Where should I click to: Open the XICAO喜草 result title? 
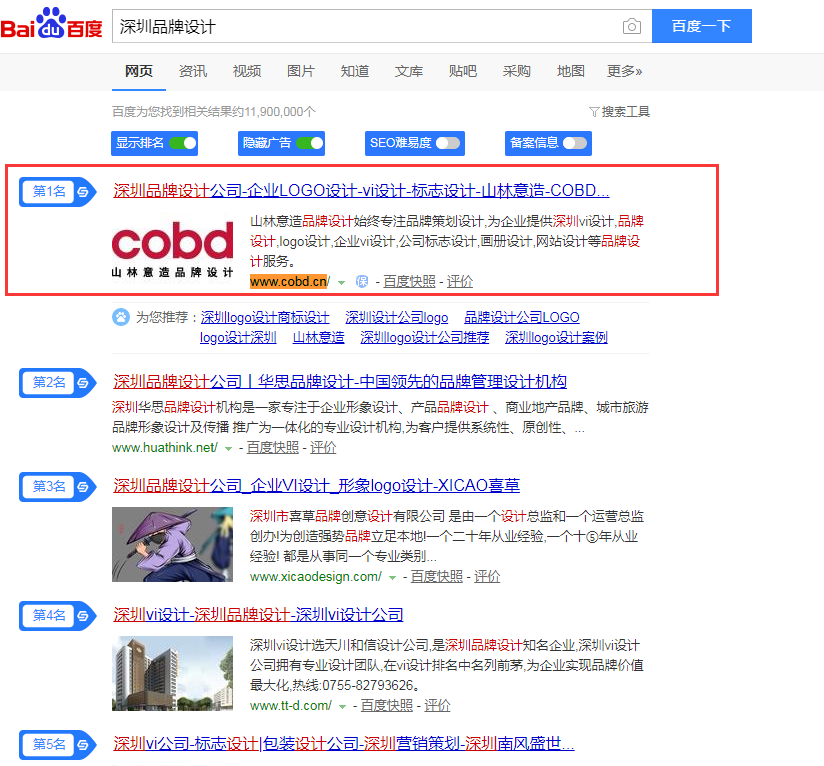316,485
